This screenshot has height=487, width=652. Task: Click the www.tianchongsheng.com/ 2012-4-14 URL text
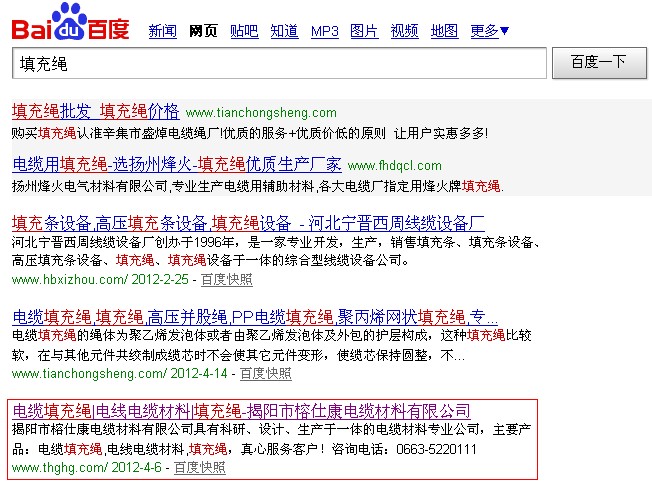pyautogui.click(x=120, y=373)
